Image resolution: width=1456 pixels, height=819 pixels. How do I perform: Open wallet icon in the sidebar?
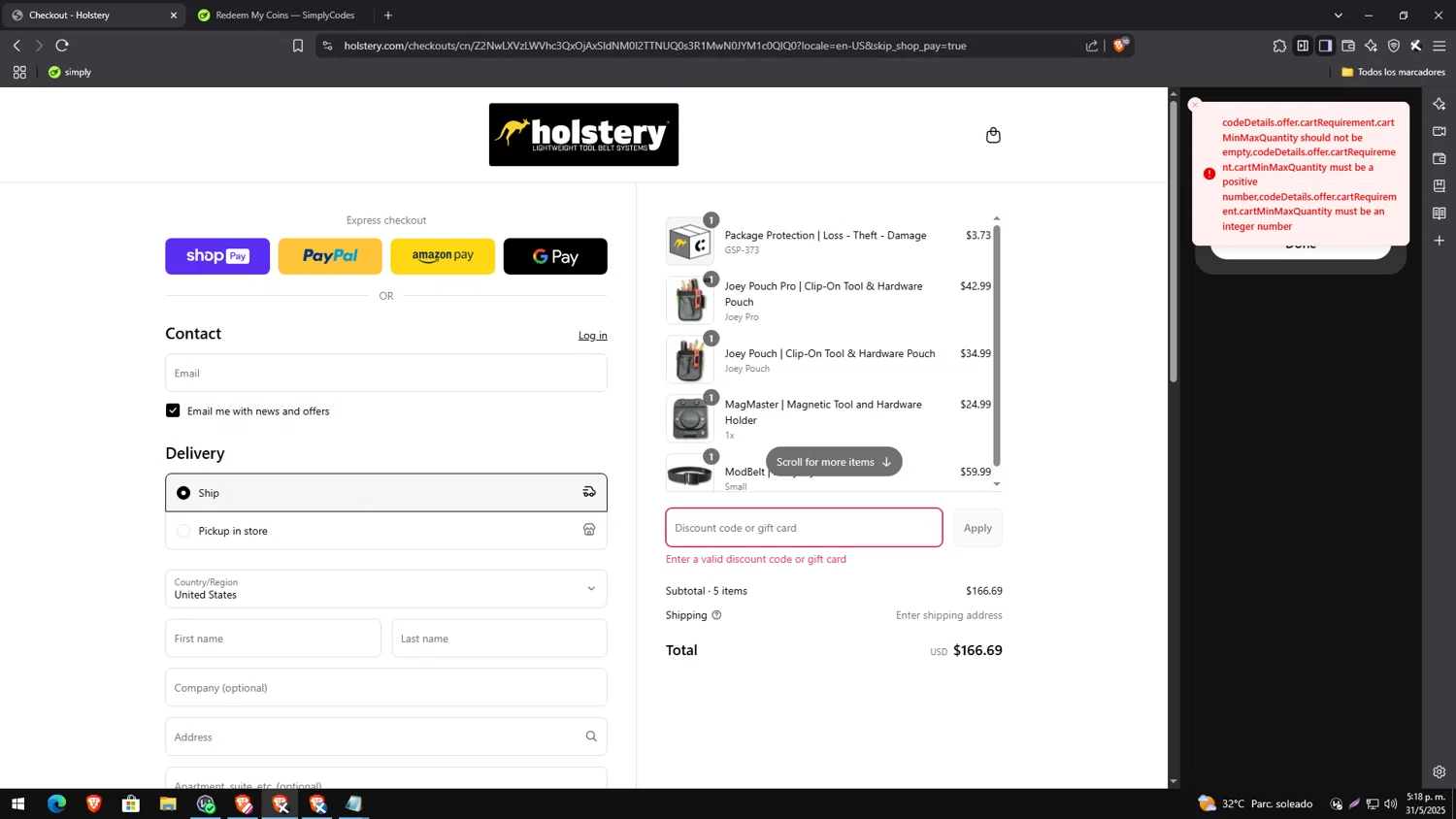coord(1439,158)
